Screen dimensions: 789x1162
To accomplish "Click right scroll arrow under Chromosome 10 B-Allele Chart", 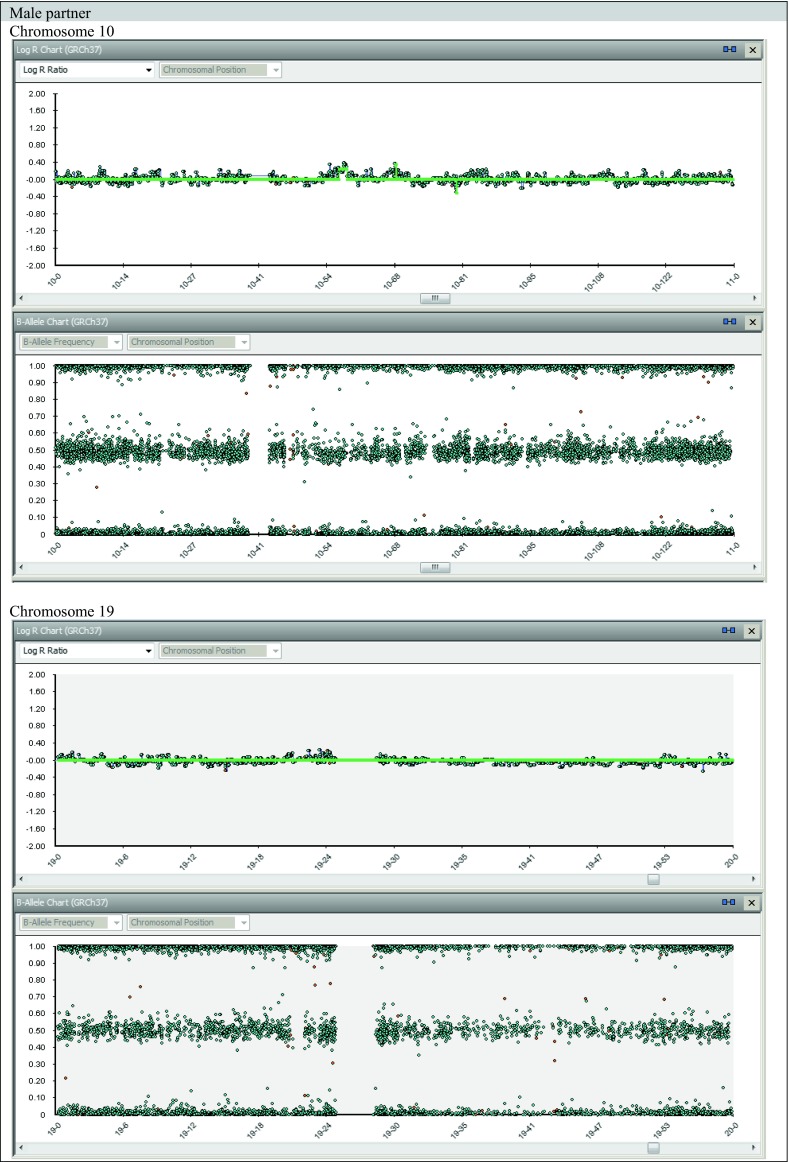I will click(x=753, y=567).
